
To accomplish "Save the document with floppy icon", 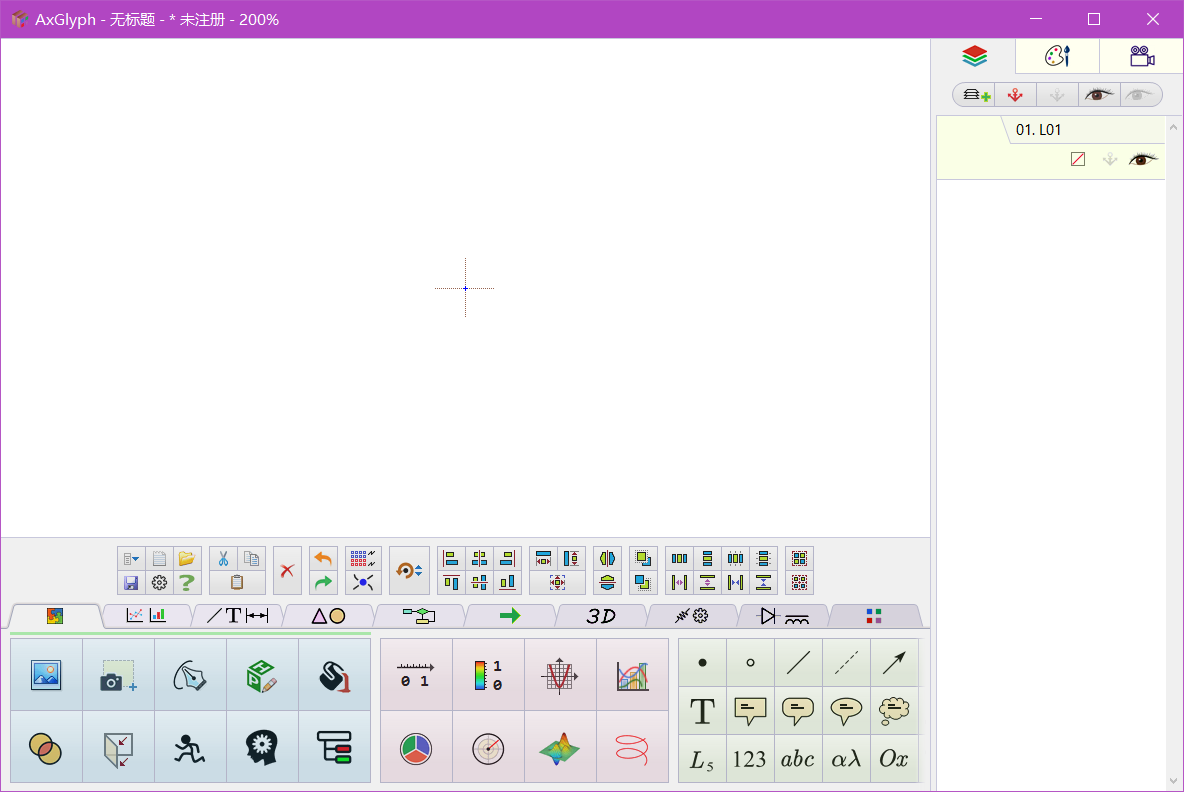I will pyautogui.click(x=131, y=583).
